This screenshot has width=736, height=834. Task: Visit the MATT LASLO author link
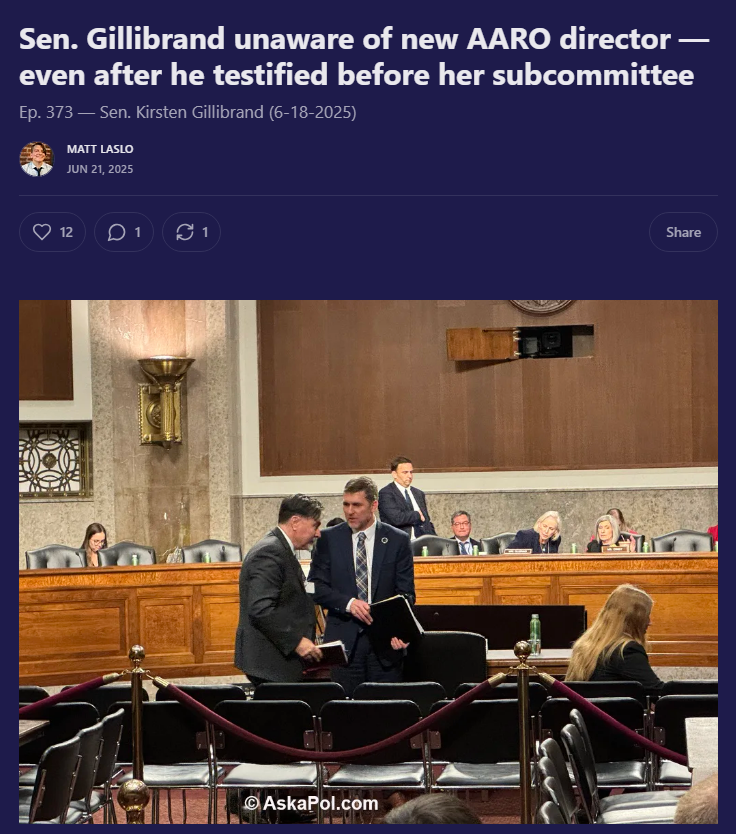100,149
